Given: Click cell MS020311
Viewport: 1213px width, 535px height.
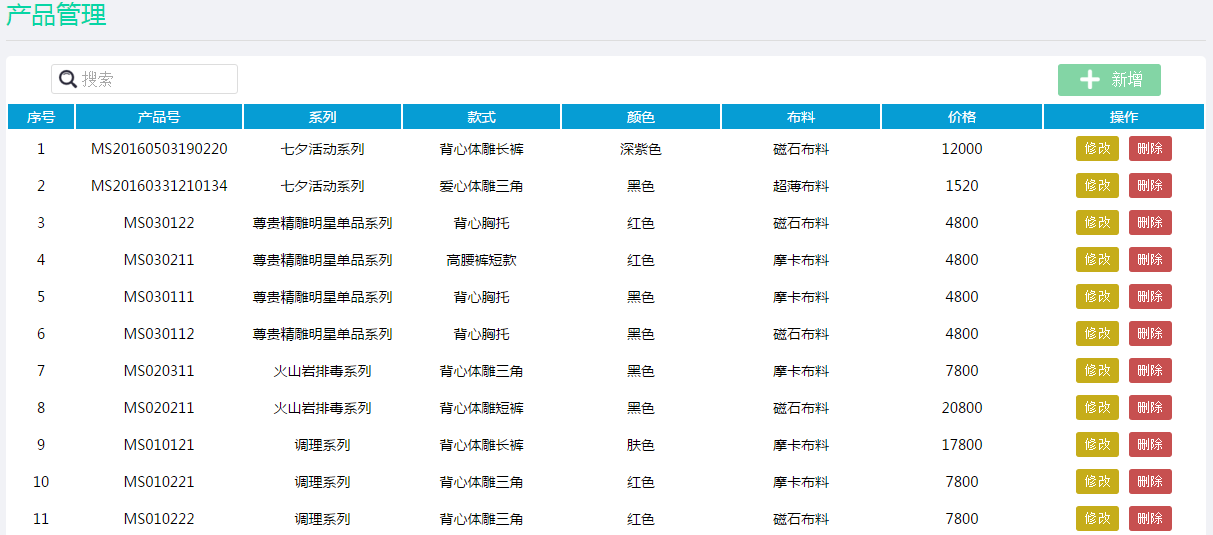Looking at the screenshot, I should (x=159, y=371).
